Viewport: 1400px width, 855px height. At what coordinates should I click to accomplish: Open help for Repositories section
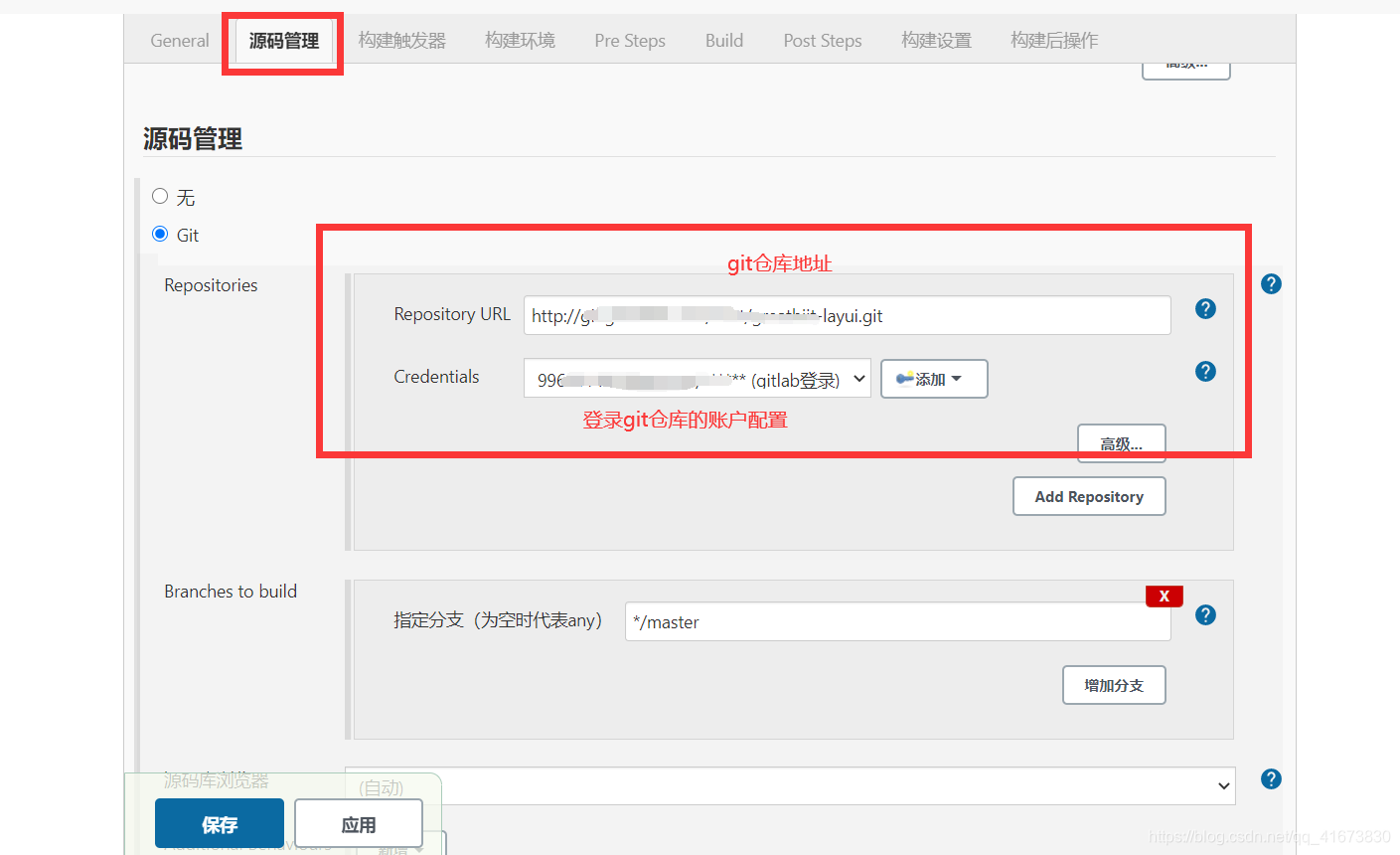(1271, 284)
